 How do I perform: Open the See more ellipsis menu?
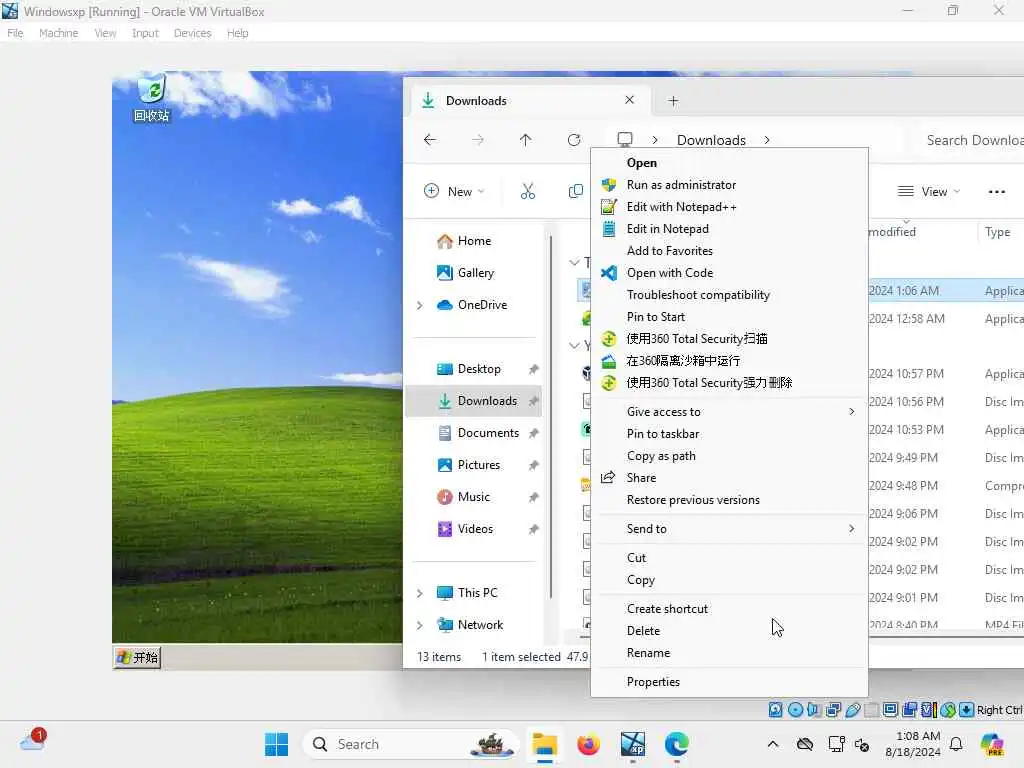point(997,191)
